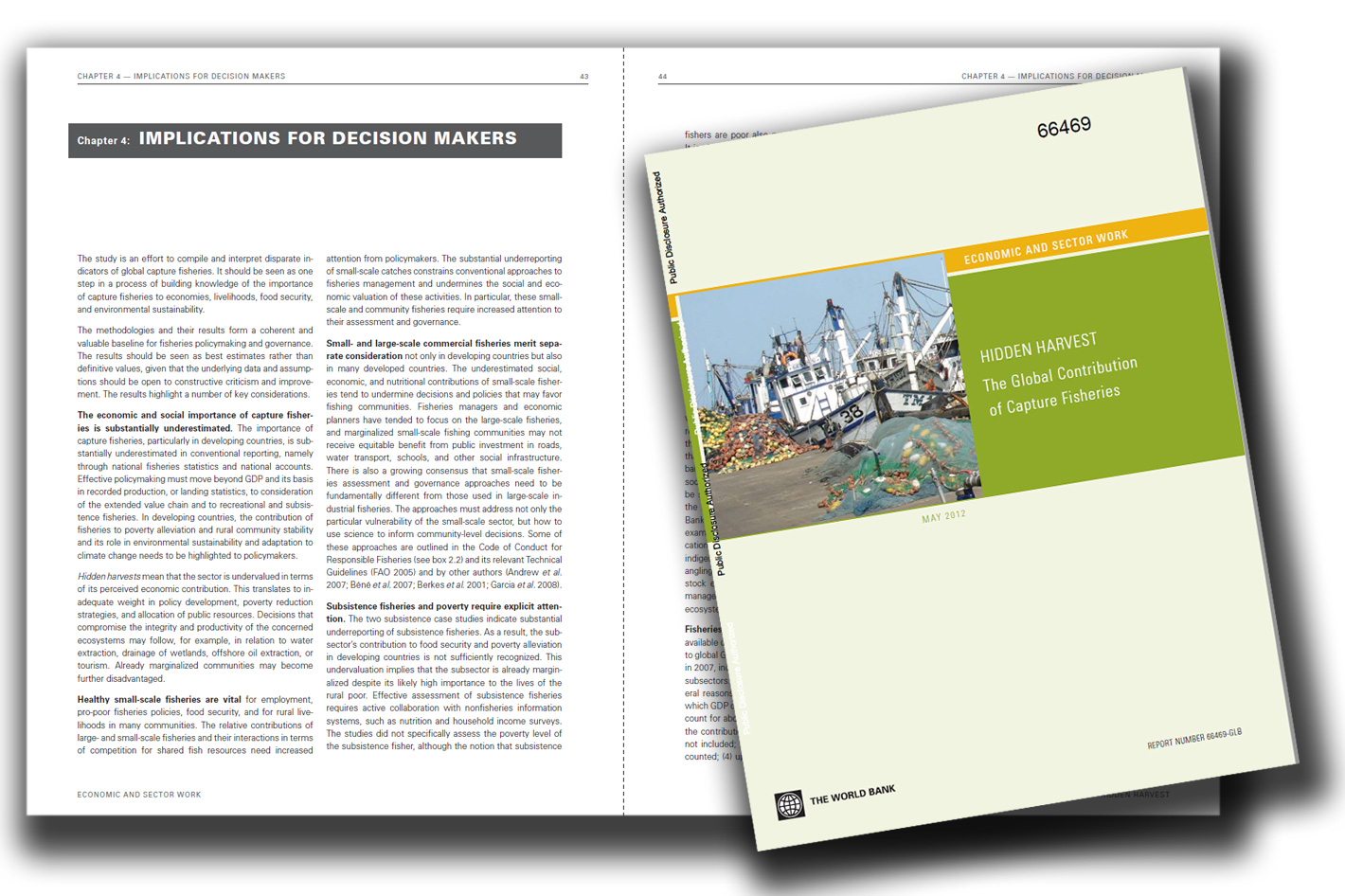Click paragraph starting 'The study is an effort'
Viewport: 1345px width, 896px height.
pos(195,283)
